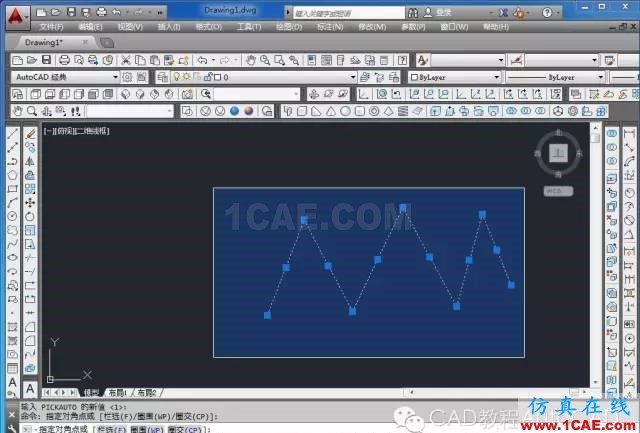
Task: Select the Mirror modify tool
Action: pyautogui.click(x=30, y=161)
